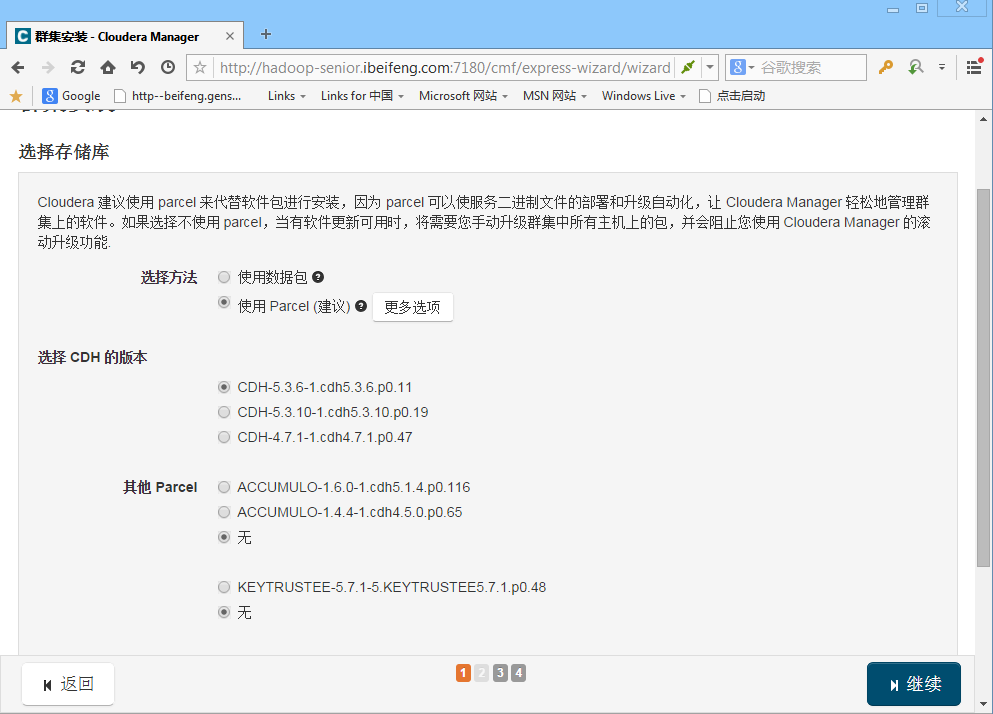Image resolution: width=993 pixels, height=714 pixels.
Task: Reload the page with the refresh icon
Action: pyautogui.click(x=78, y=67)
